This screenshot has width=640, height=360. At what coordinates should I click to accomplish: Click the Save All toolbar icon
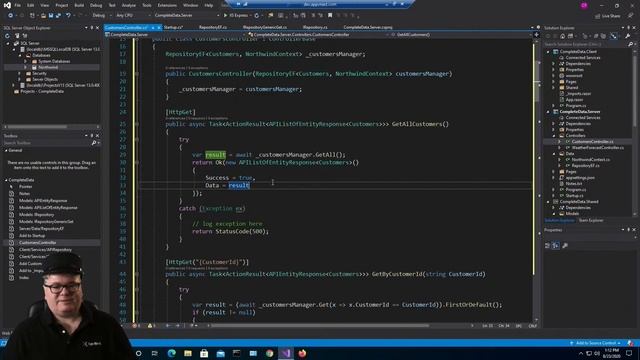point(58,16)
